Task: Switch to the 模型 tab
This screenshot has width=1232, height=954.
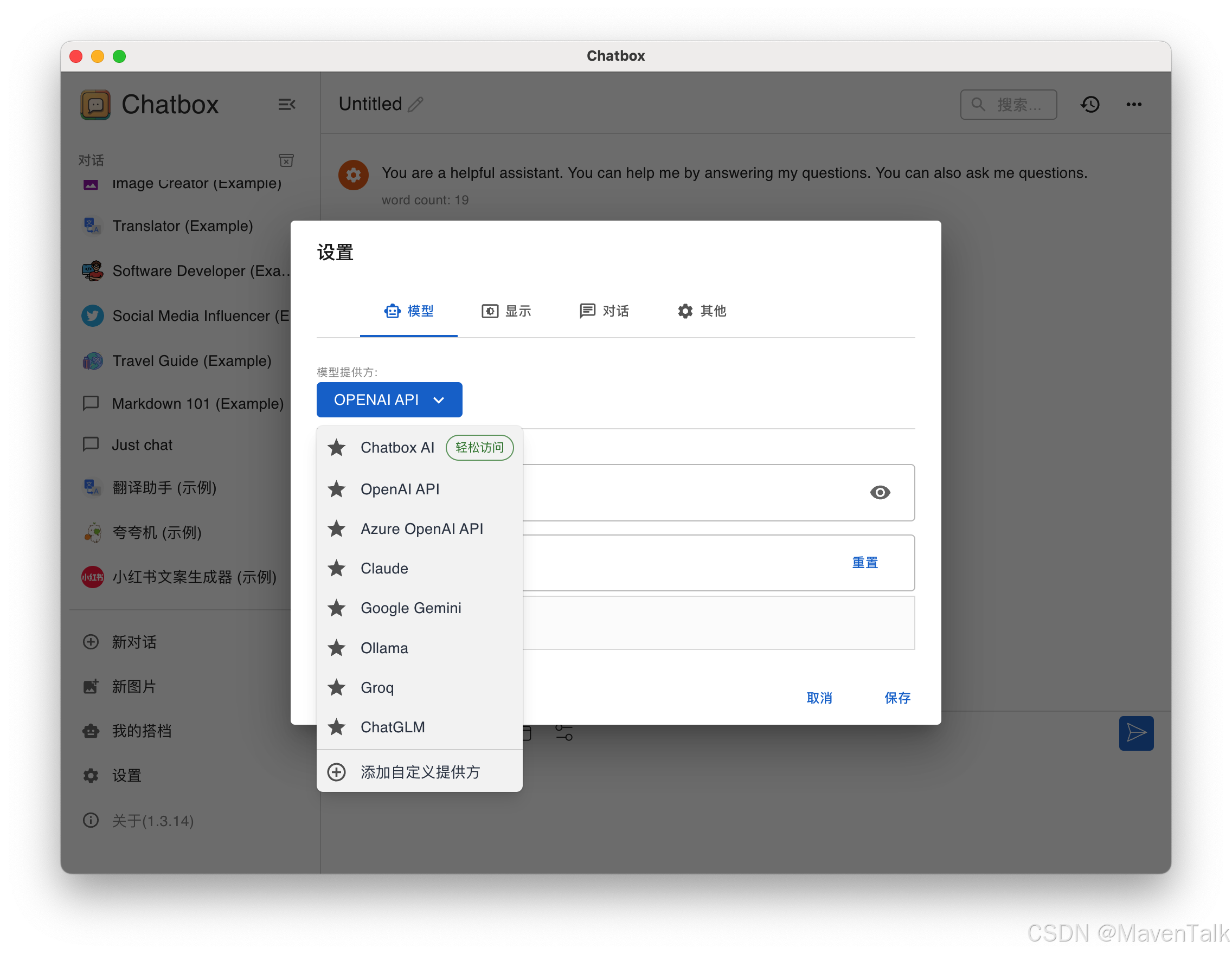Action: coord(408,311)
